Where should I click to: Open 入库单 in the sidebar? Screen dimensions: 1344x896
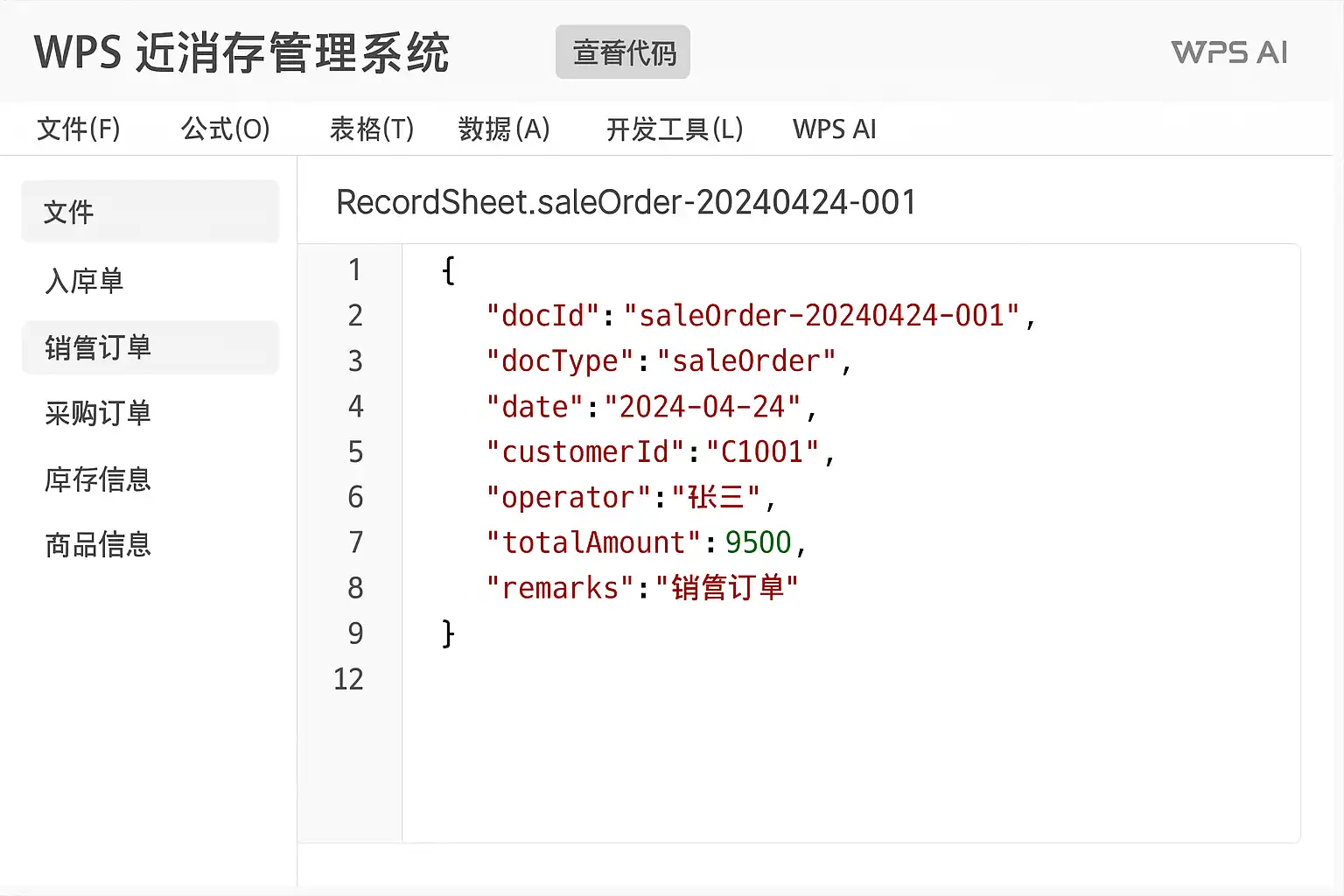84,281
